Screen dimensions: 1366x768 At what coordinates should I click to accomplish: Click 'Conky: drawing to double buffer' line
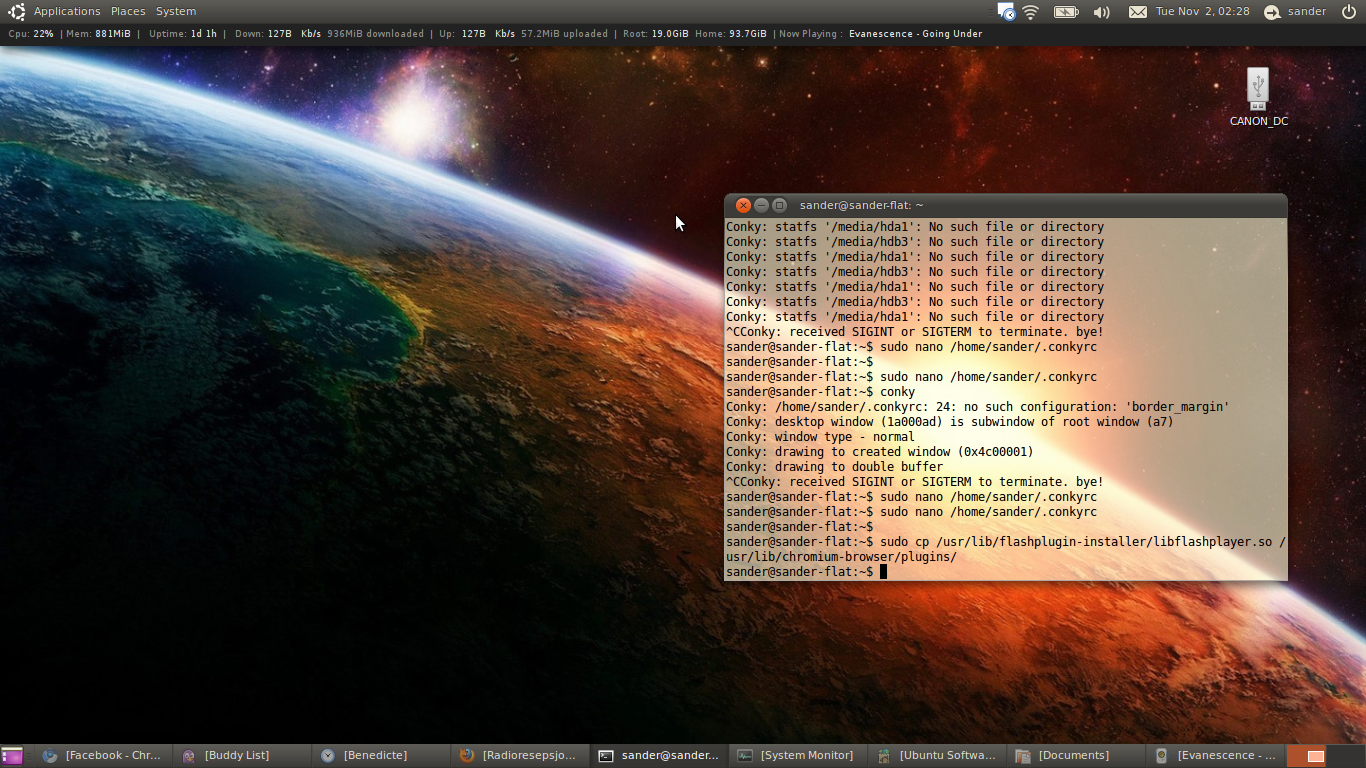click(834, 467)
